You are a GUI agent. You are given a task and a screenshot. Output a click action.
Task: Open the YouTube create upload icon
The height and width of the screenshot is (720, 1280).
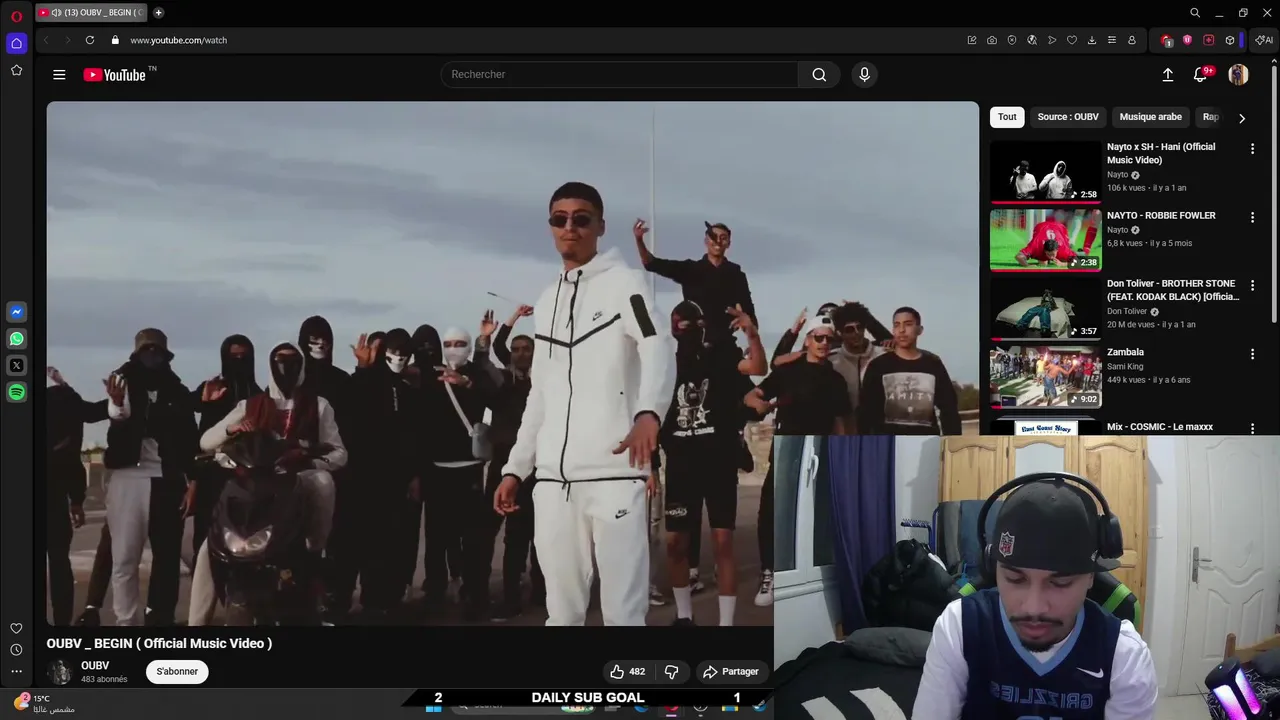coord(1167,74)
